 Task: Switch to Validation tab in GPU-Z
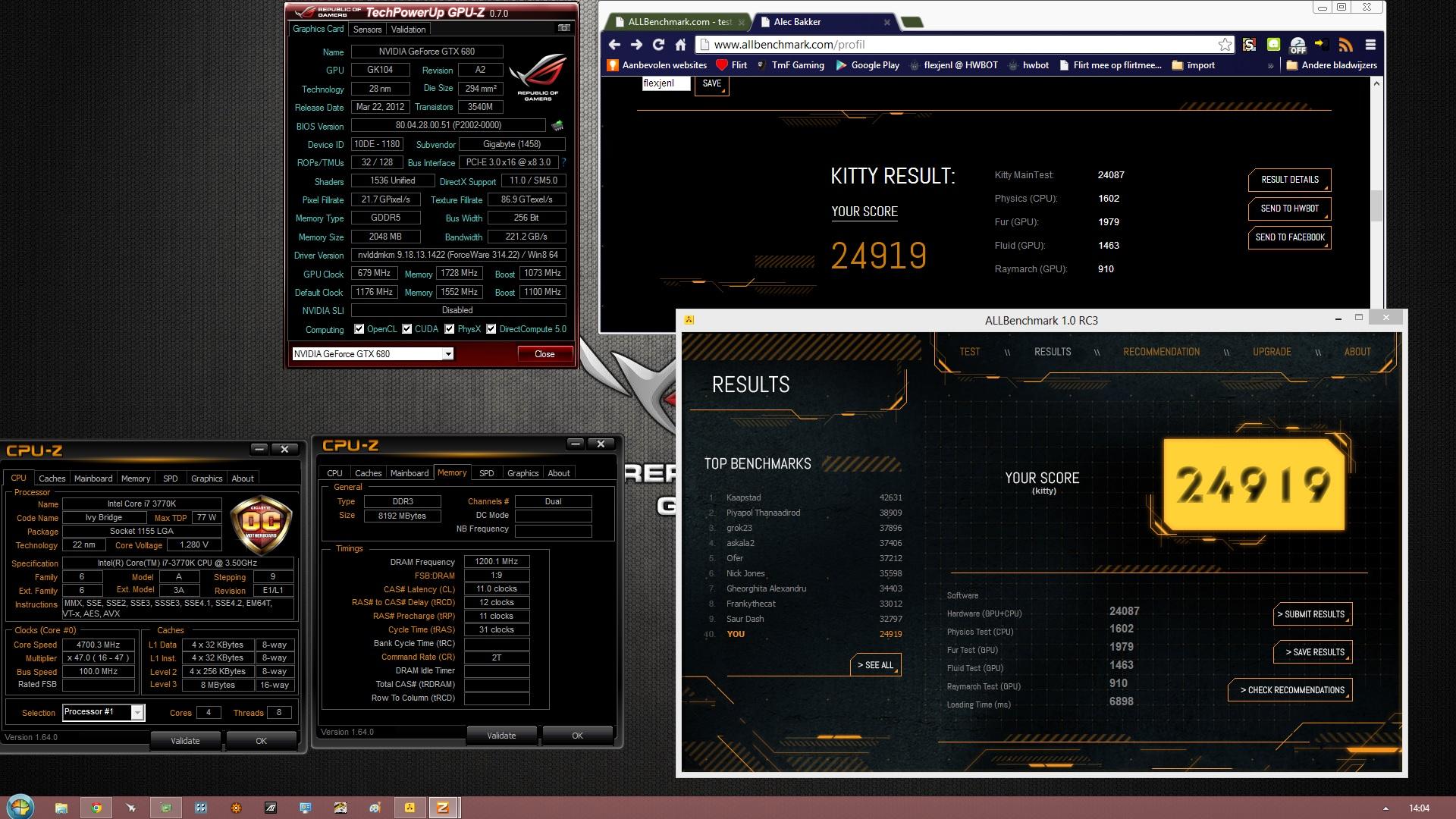[408, 30]
